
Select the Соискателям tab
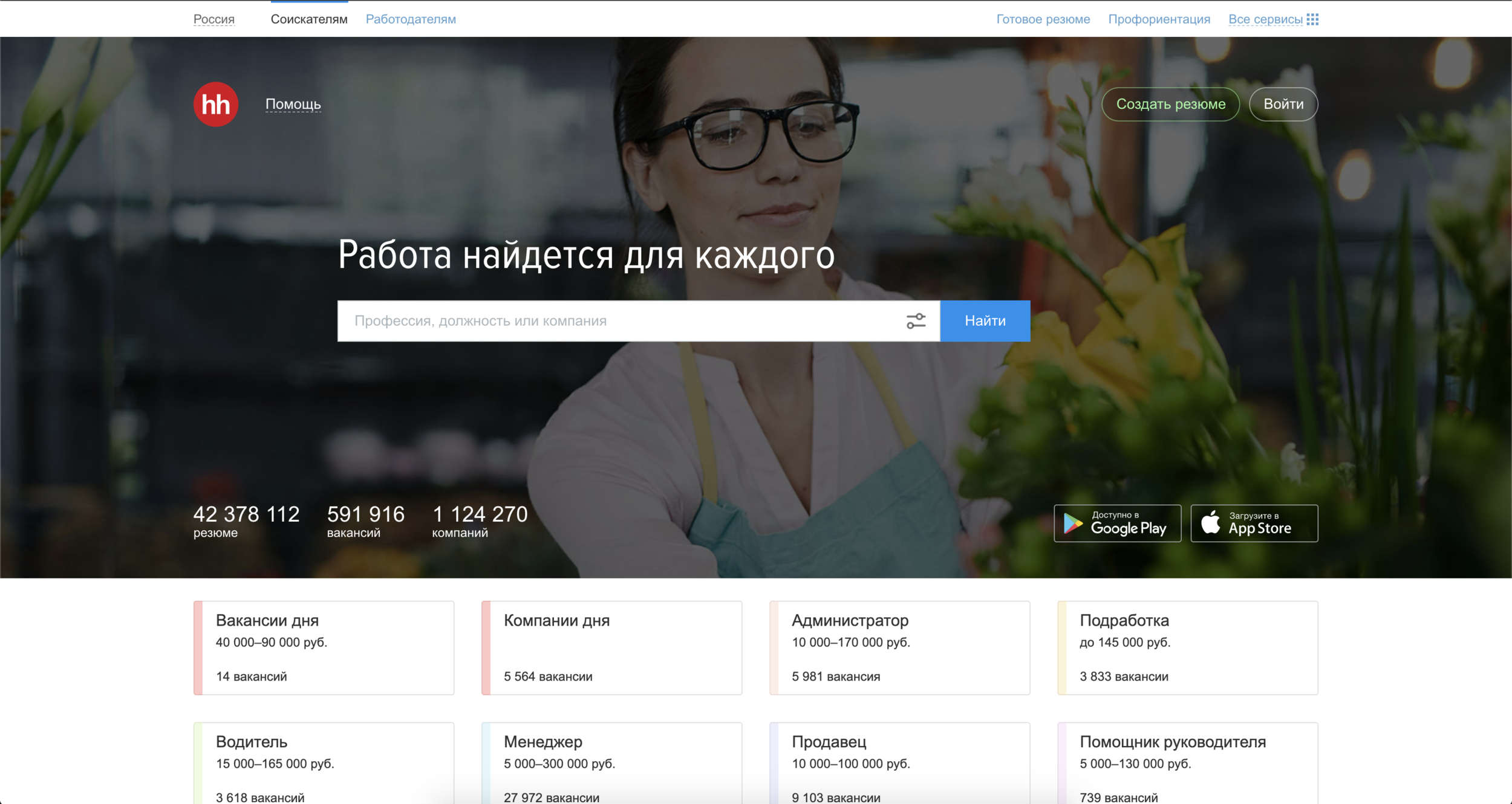[x=309, y=19]
